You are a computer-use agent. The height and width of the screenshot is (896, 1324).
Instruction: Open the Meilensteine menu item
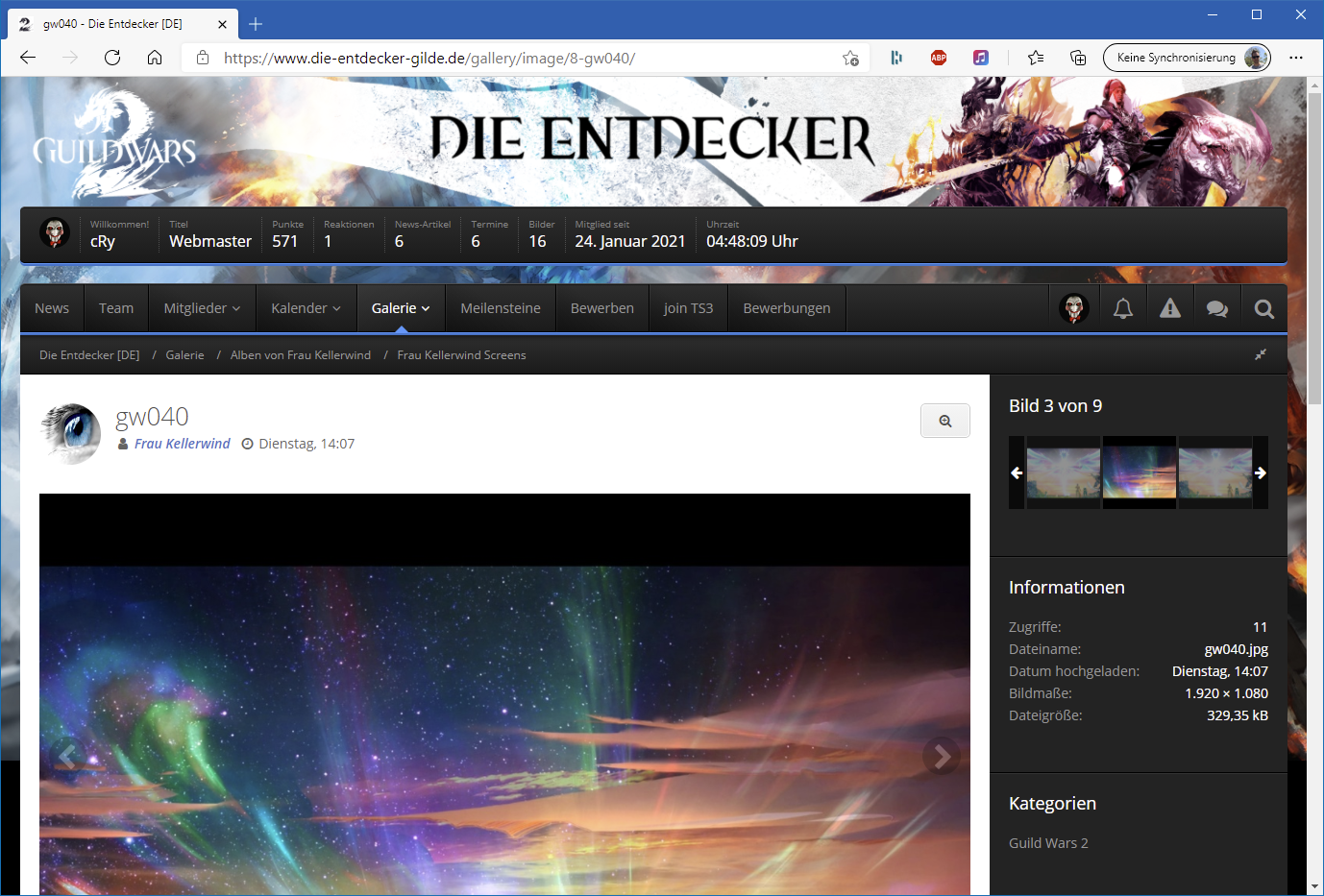[501, 308]
